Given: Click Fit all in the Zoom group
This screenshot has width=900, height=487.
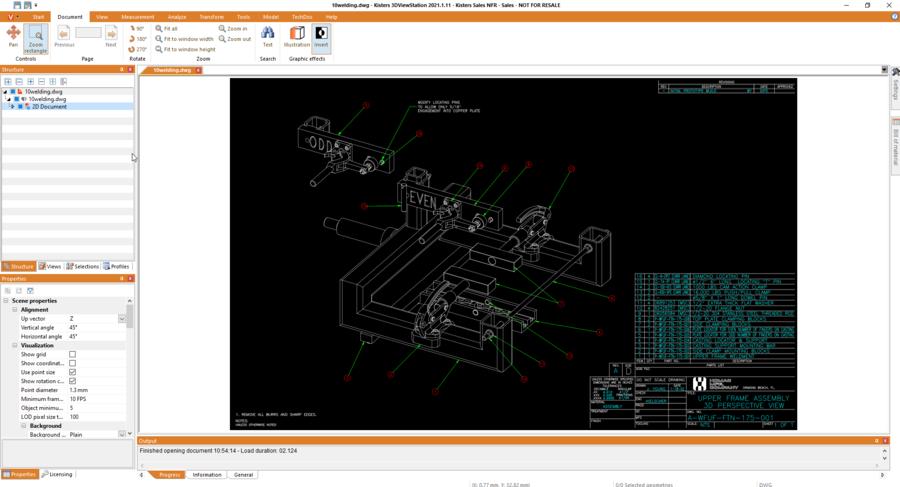Looking at the screenshot, I should (166, 28).
